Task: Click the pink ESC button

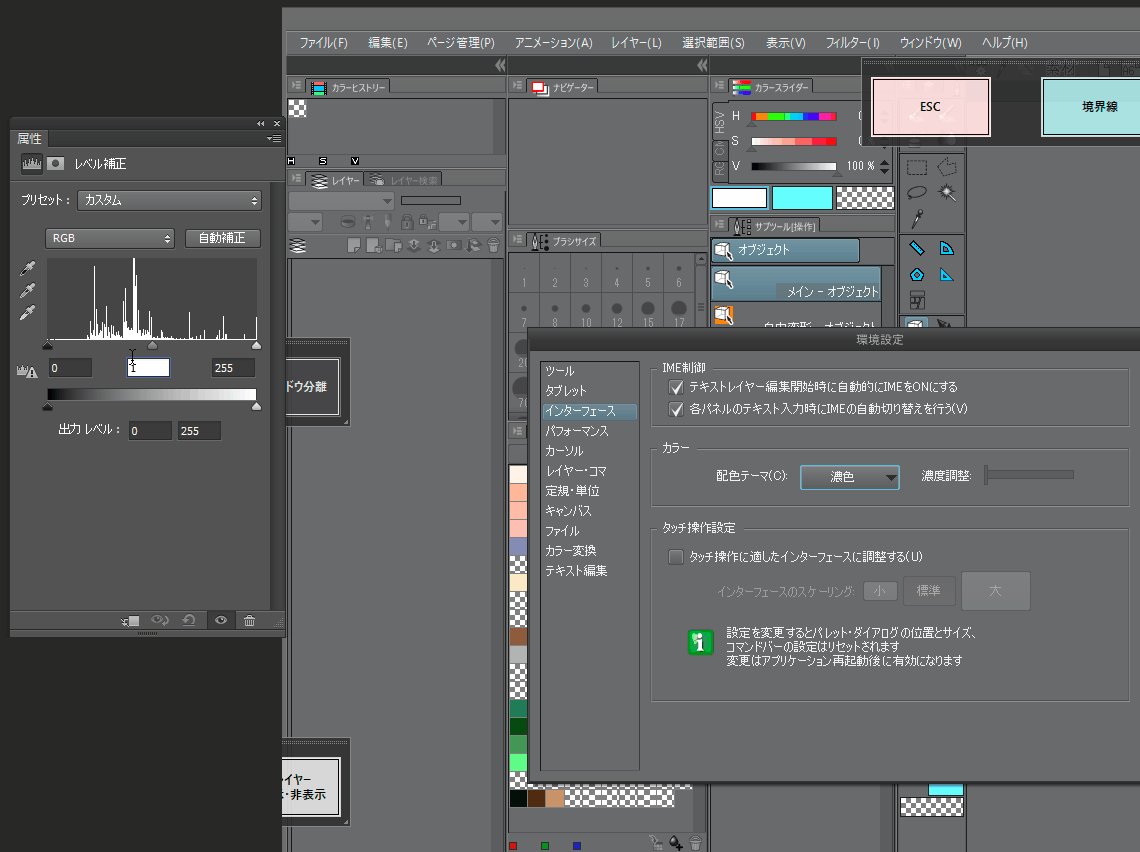Action: point(931,107)
